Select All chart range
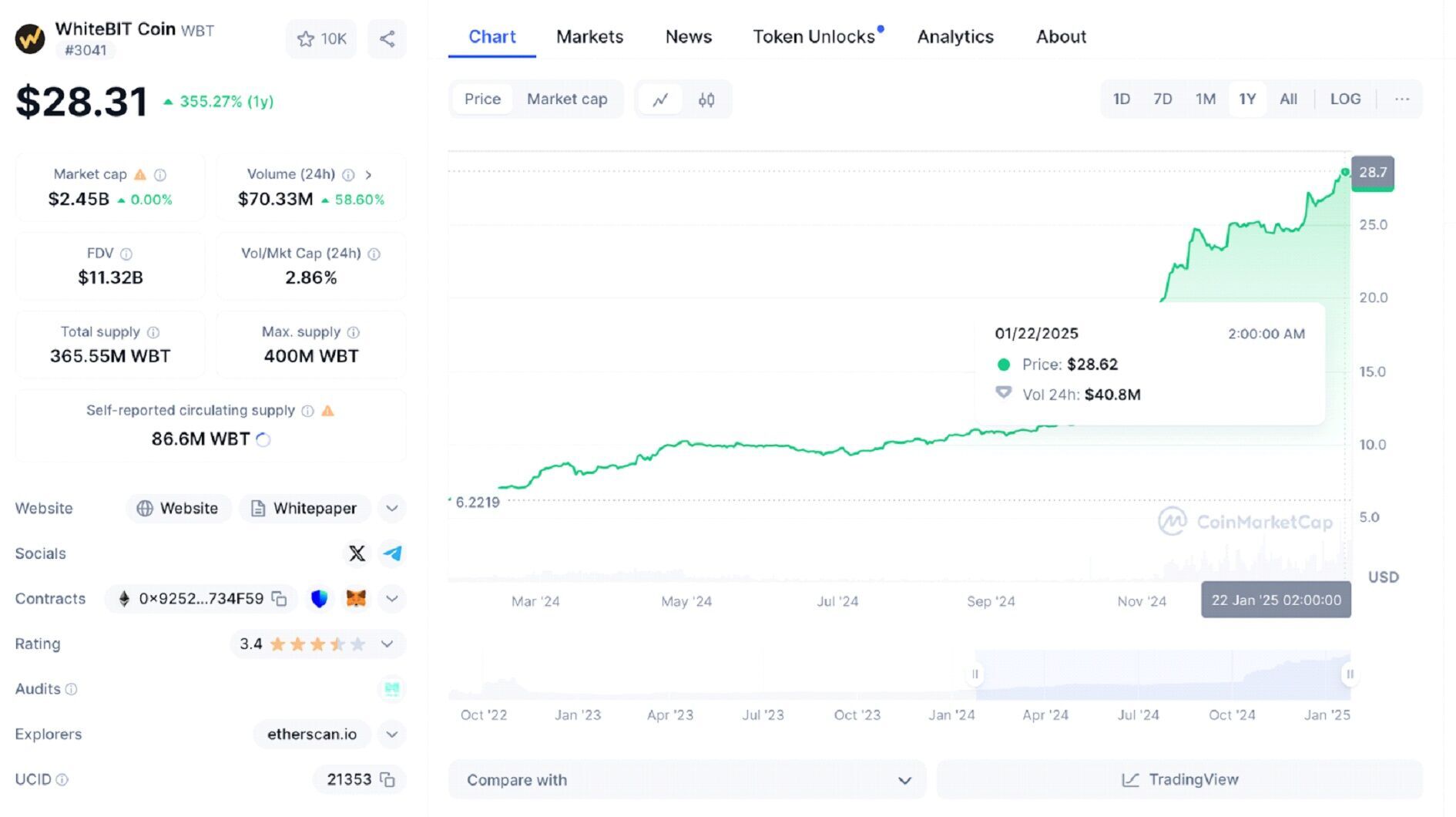This screenshot has width=1456, height=817. point(1288,99)
